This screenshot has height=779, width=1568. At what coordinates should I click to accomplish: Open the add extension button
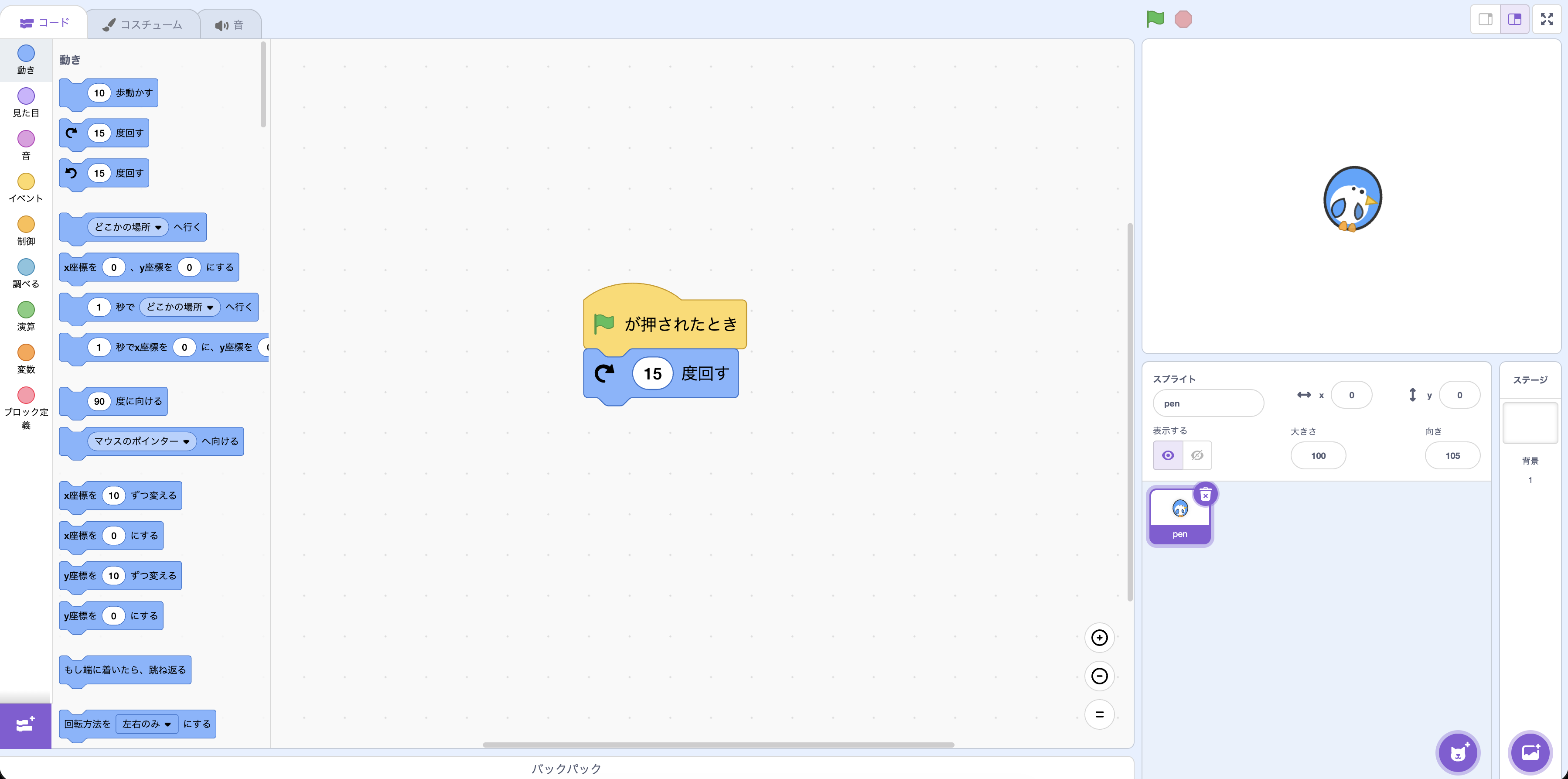(x=26, y=725)
